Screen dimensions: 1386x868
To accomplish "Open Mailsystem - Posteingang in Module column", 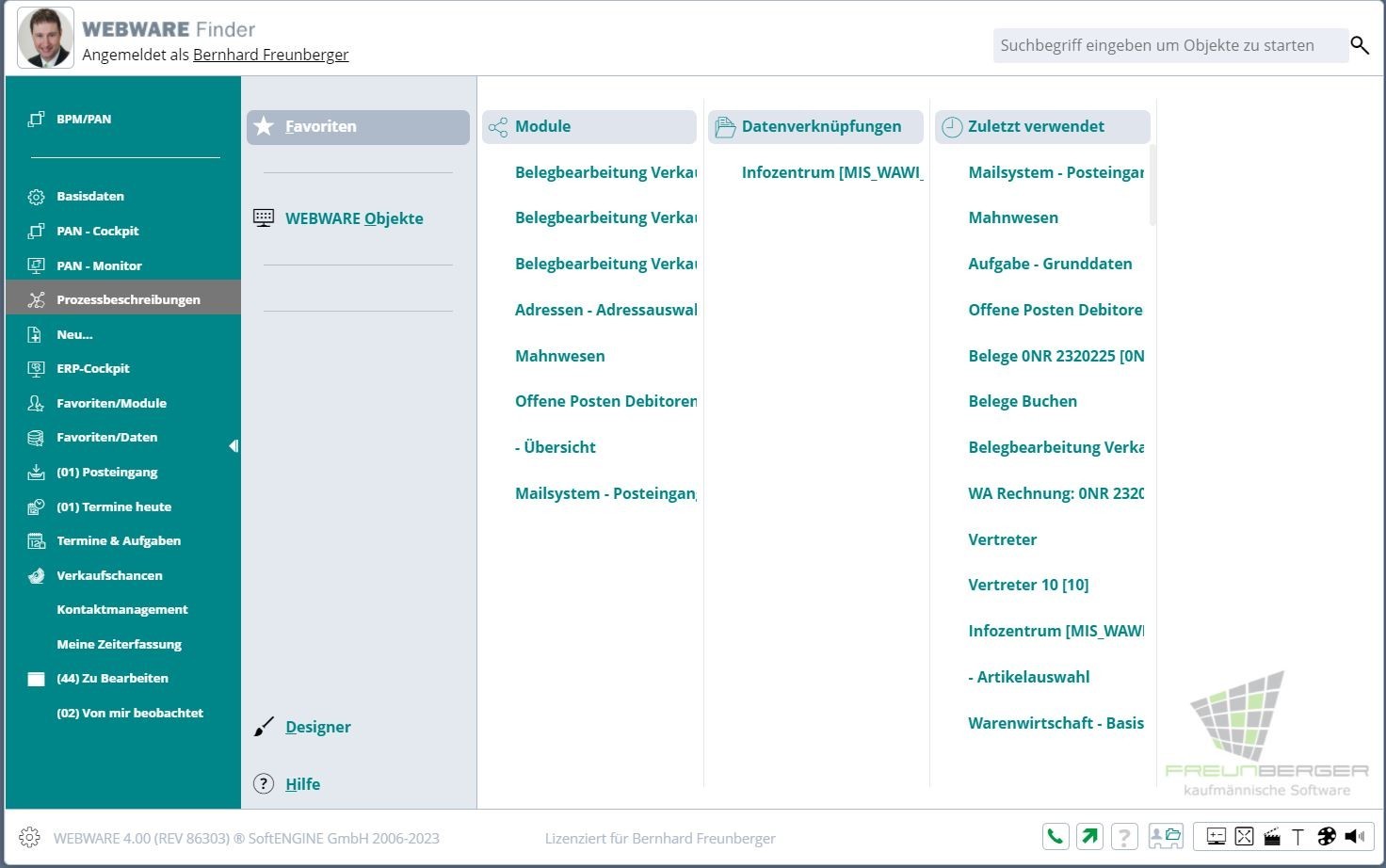I will (x=605, y=493).
